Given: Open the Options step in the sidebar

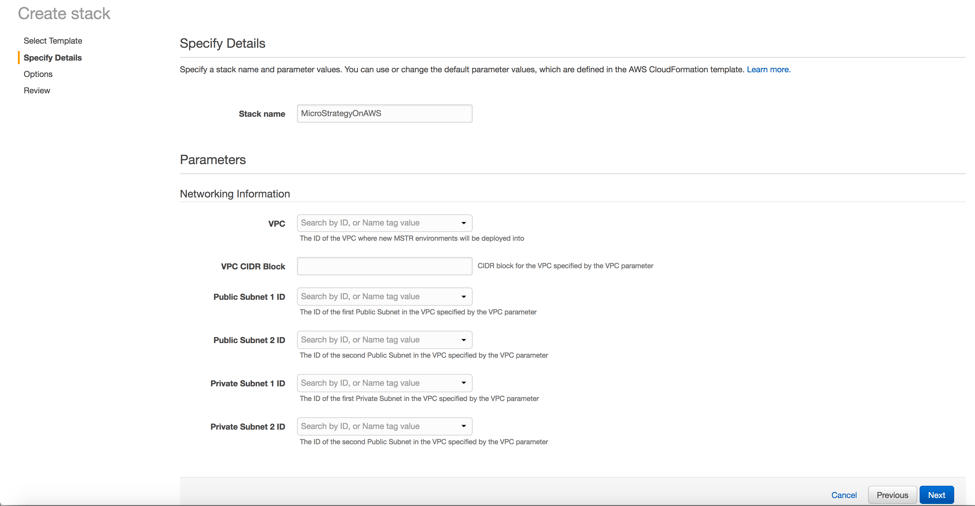Looking at the screenshot, I should pos(38,74).
